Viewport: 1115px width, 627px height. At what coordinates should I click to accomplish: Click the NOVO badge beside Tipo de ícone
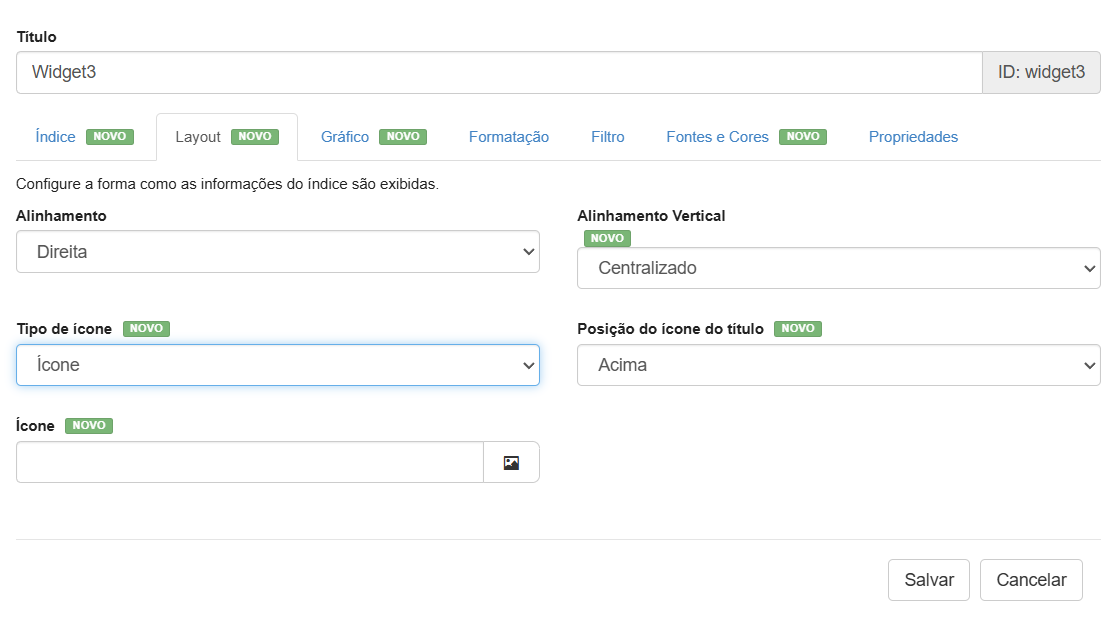[146, 329]
